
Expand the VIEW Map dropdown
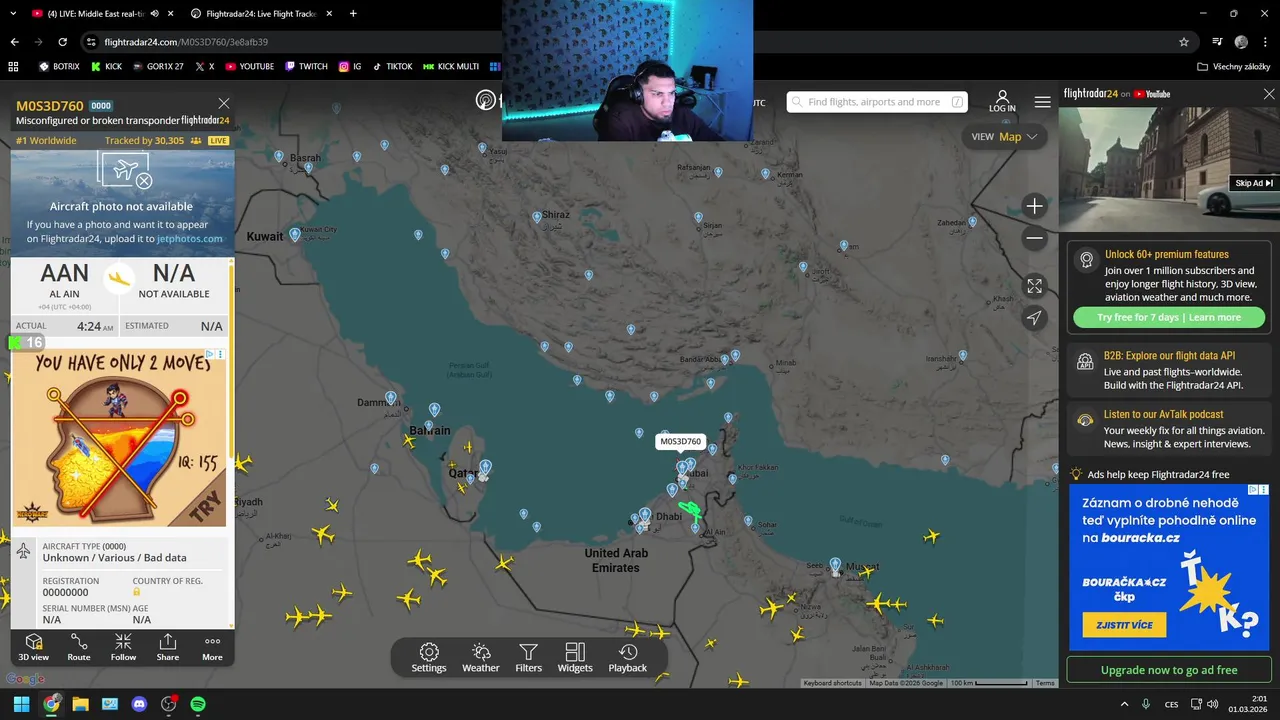coord(1005,137)
